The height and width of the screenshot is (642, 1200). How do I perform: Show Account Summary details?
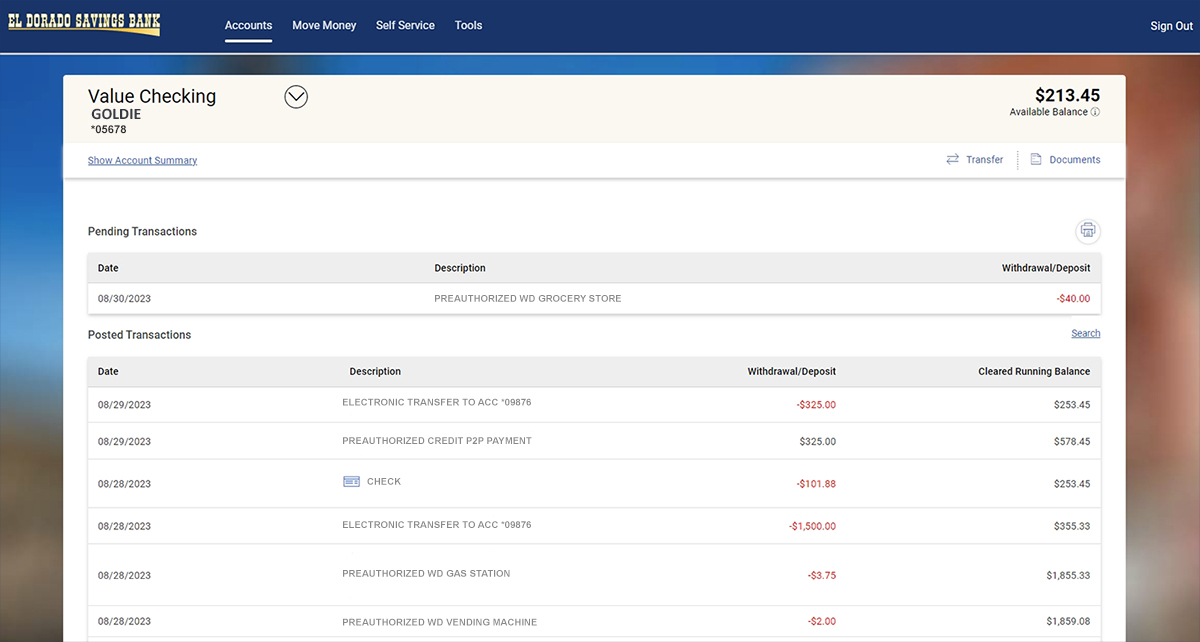click(142, 160)
